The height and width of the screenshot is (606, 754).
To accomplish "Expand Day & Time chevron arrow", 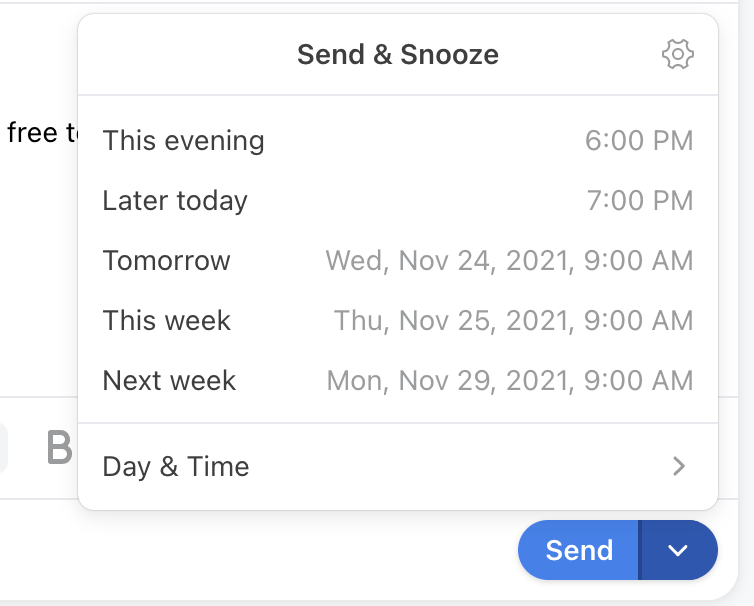I will (x=679, y=466).
